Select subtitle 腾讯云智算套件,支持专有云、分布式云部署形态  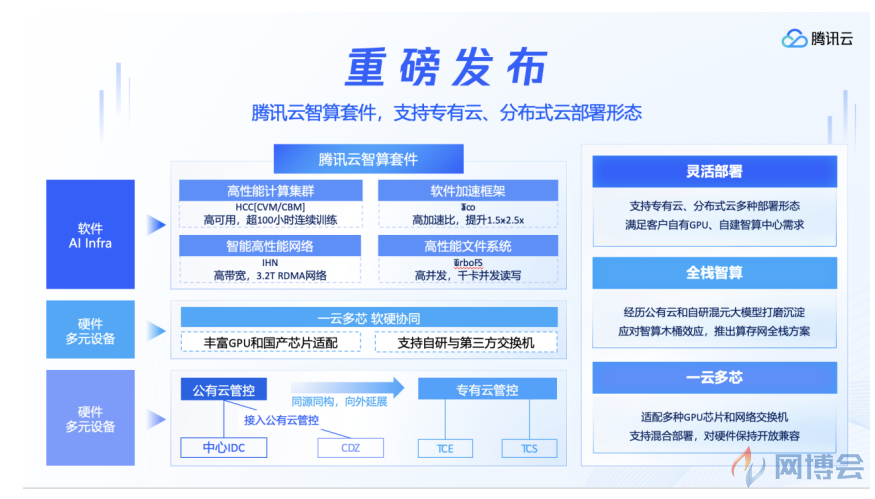[446, 113]
